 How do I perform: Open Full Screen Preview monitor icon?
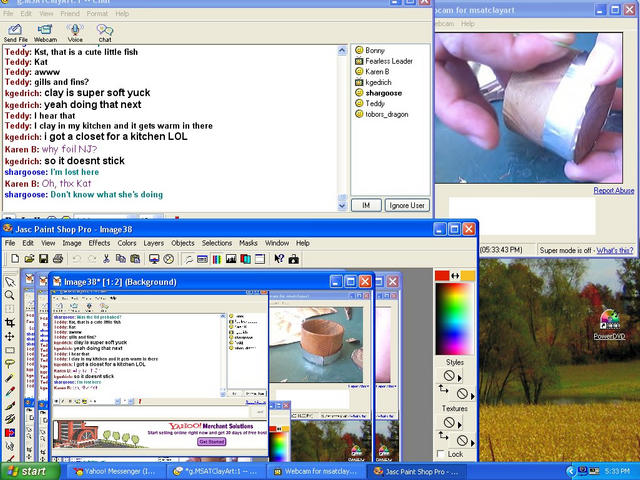click(154, 259)
